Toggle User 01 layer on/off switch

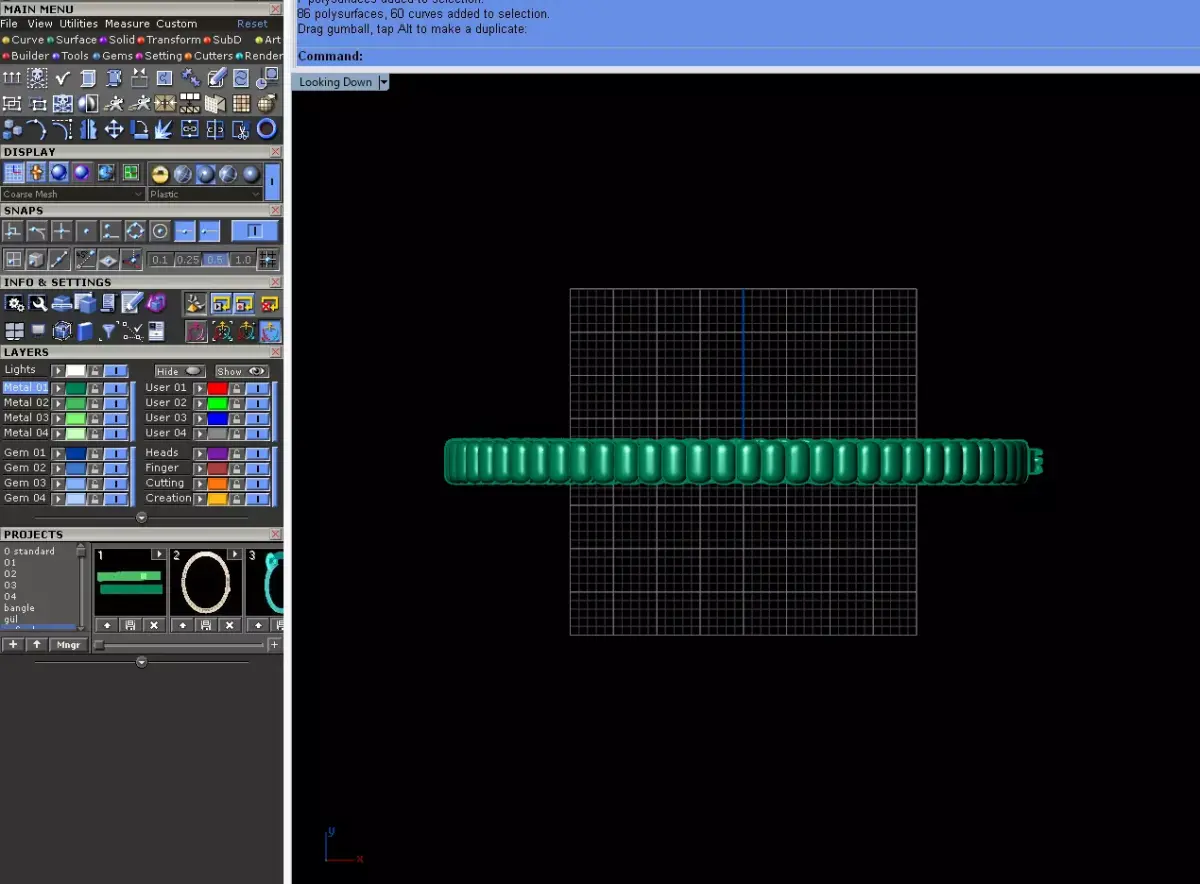pyautogui.click(x=258, y=388)
